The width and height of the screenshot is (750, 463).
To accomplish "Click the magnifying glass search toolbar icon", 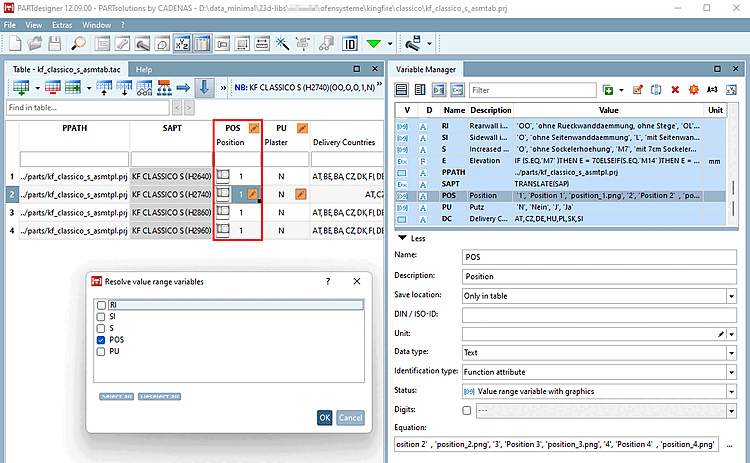I will click(78, 44).
